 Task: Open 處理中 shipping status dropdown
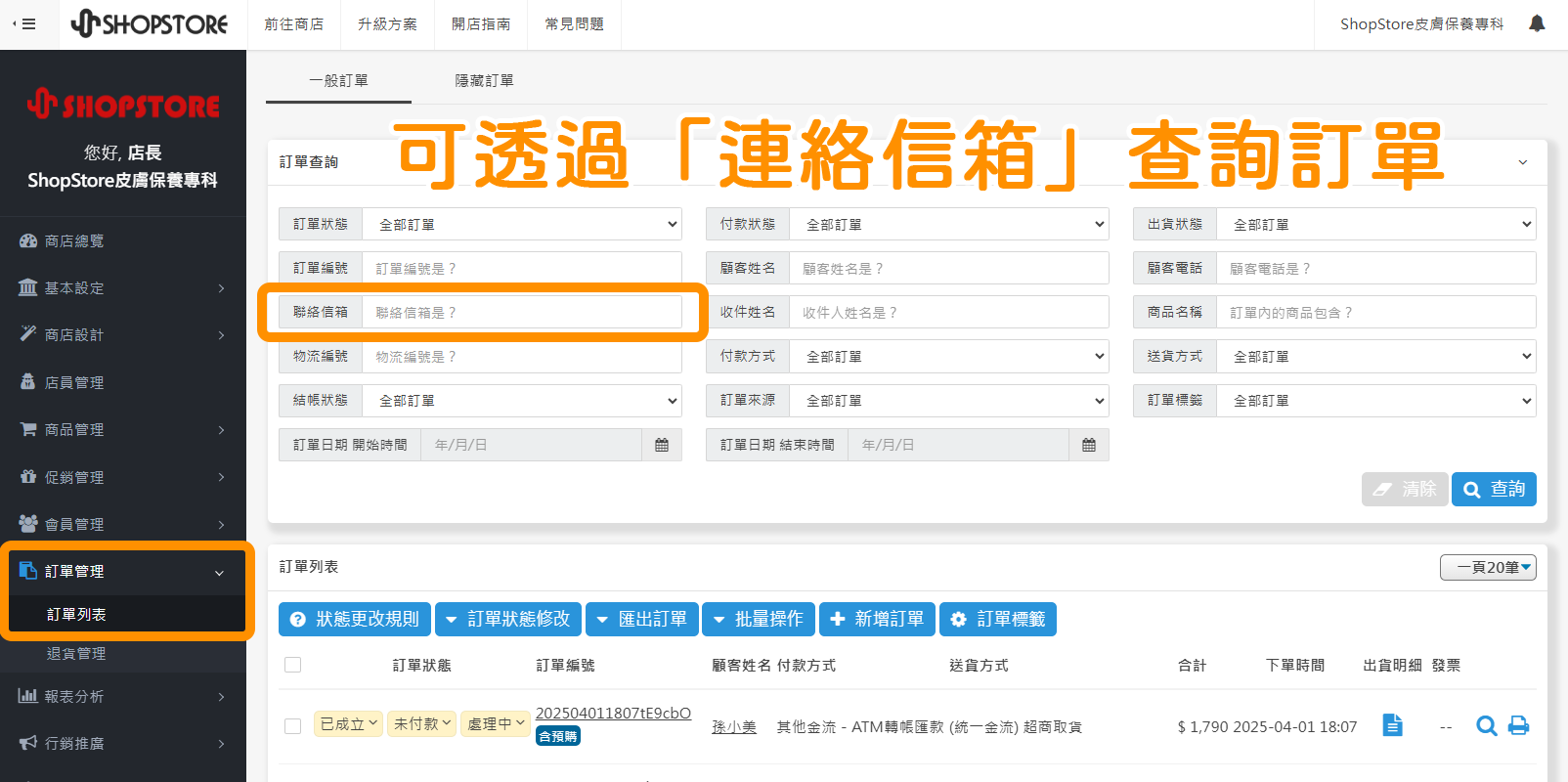(496, 724)
